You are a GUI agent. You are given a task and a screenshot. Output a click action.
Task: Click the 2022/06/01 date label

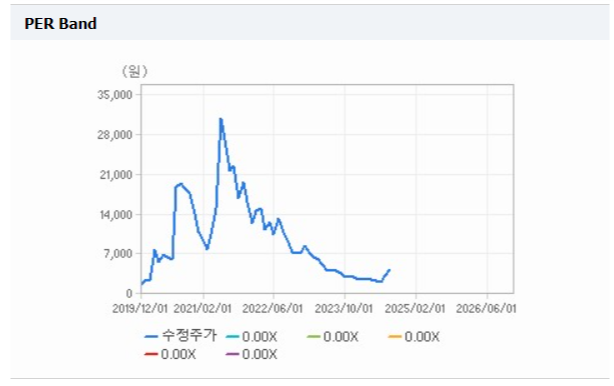coord(273,308)
